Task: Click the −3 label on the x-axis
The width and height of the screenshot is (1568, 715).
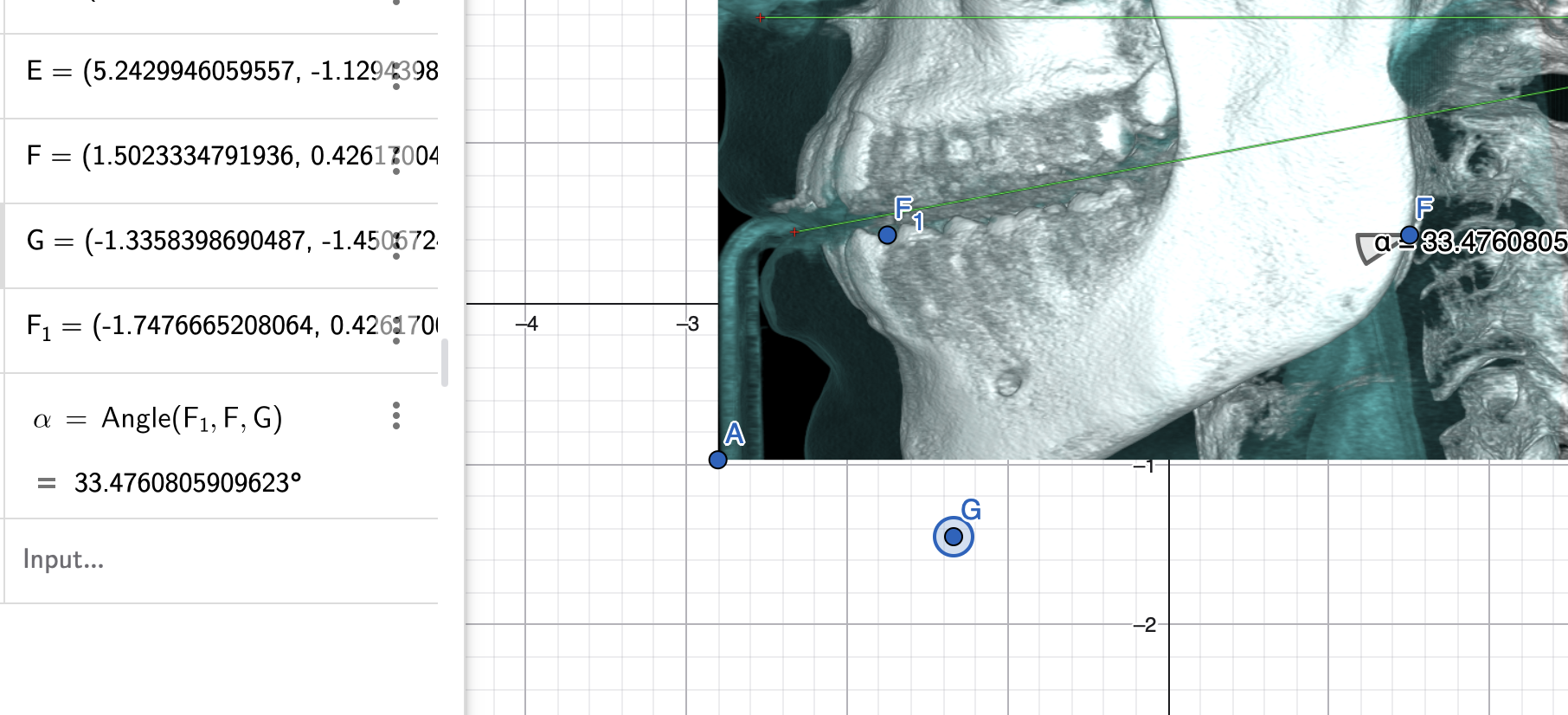Action: [x=687, y=324]
